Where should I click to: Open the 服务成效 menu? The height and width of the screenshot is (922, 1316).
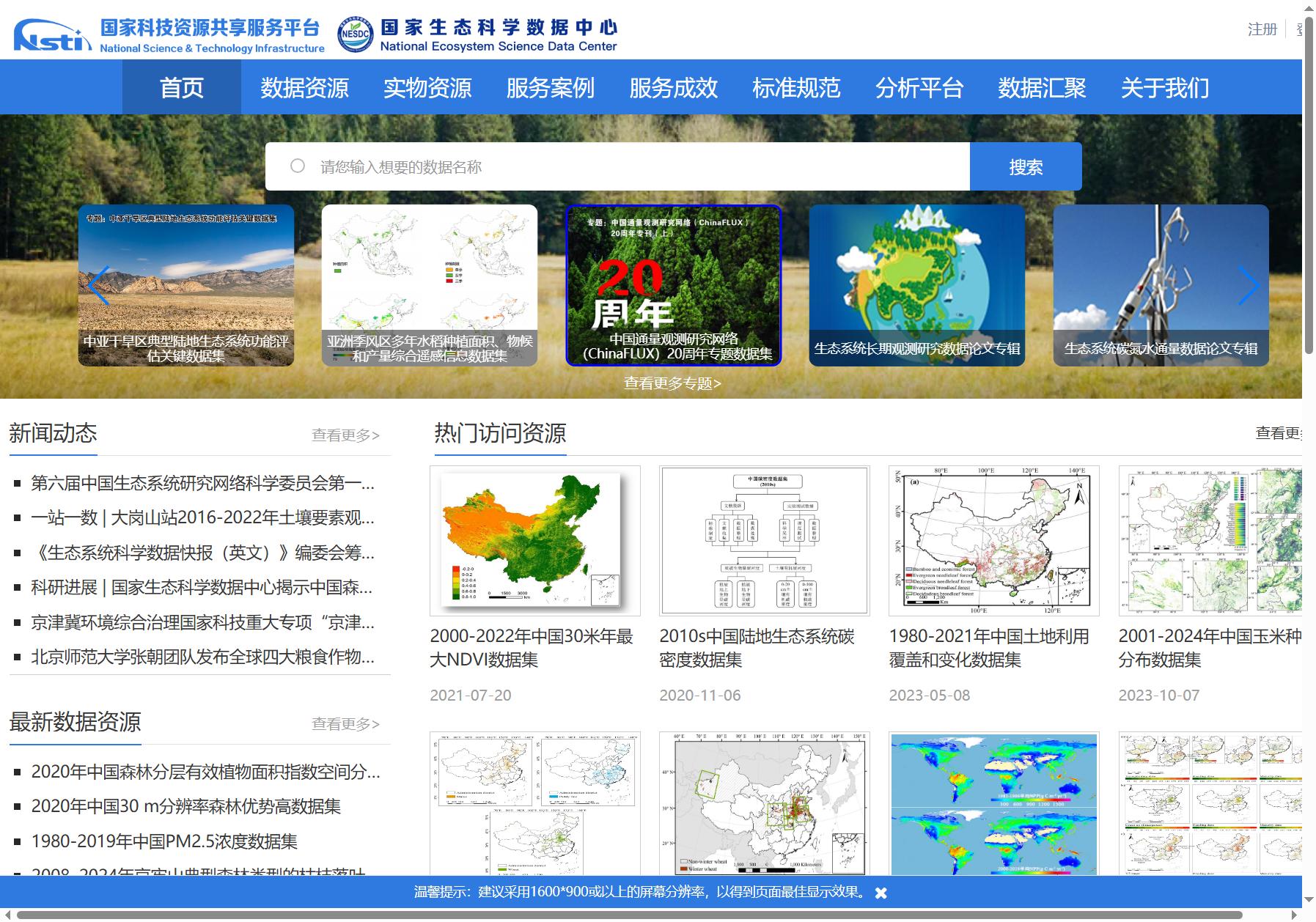673,87
